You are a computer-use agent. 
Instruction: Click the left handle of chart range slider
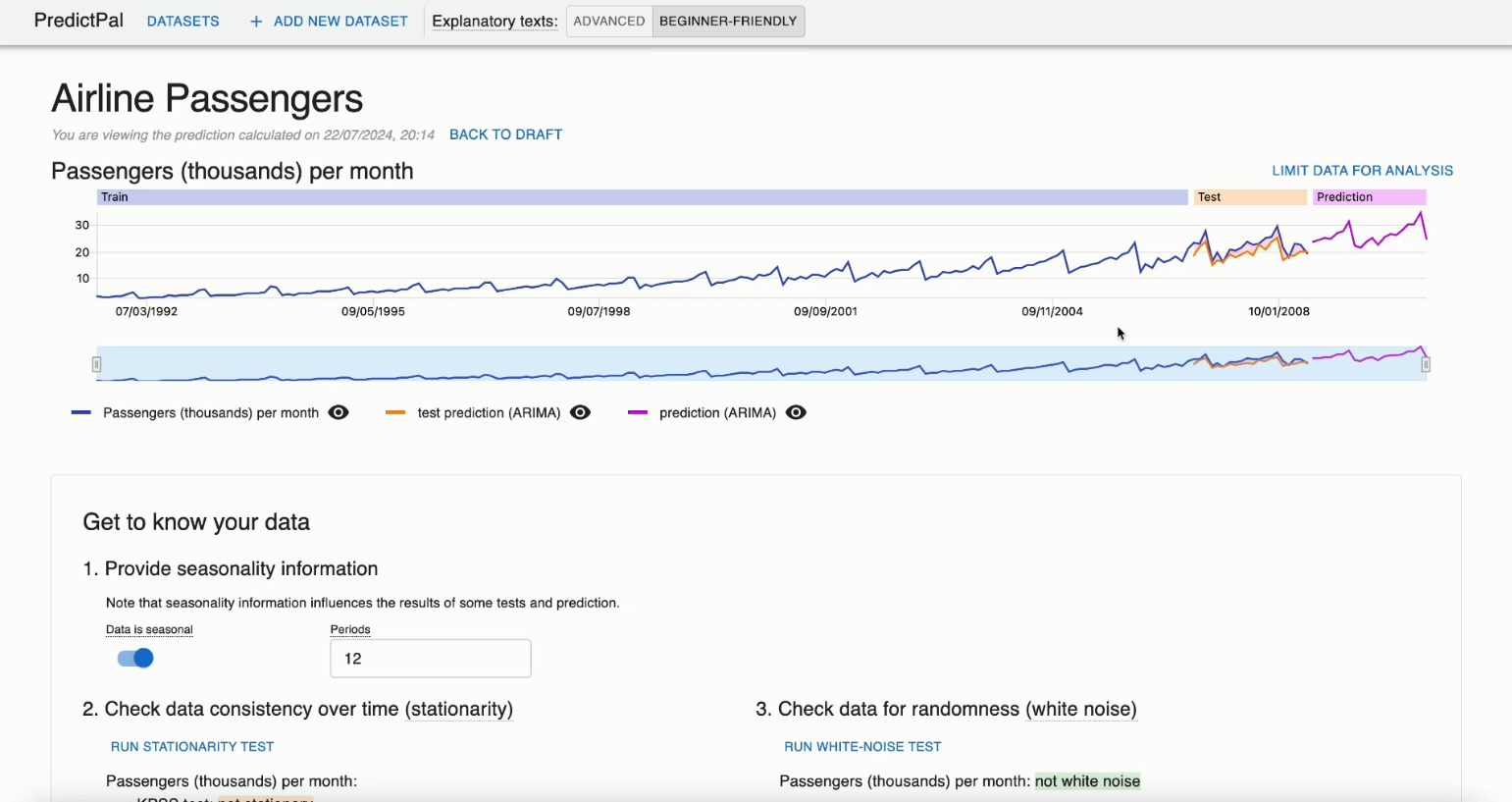[96, 364]
